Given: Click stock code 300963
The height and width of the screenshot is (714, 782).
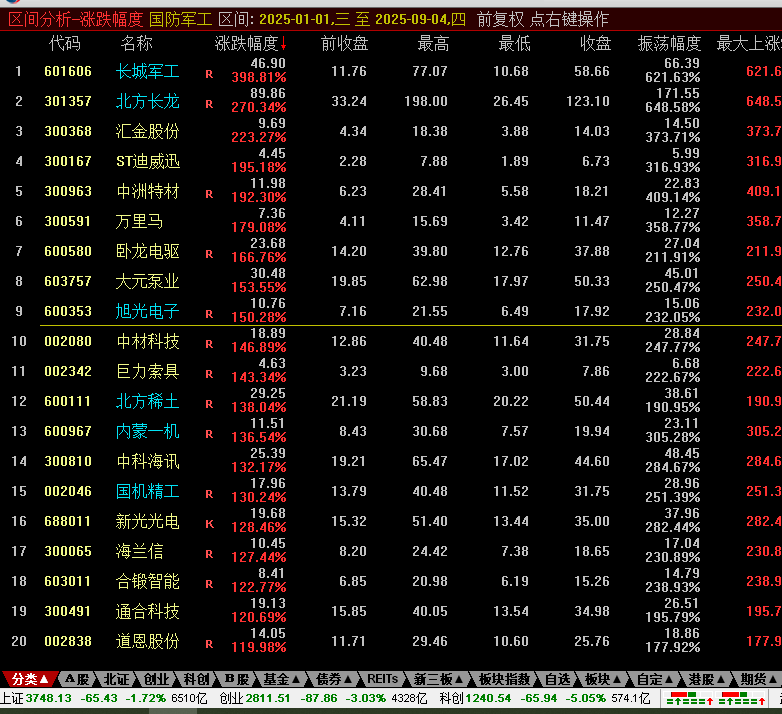Looking at the screenshot, I should (x=68, y=191).
